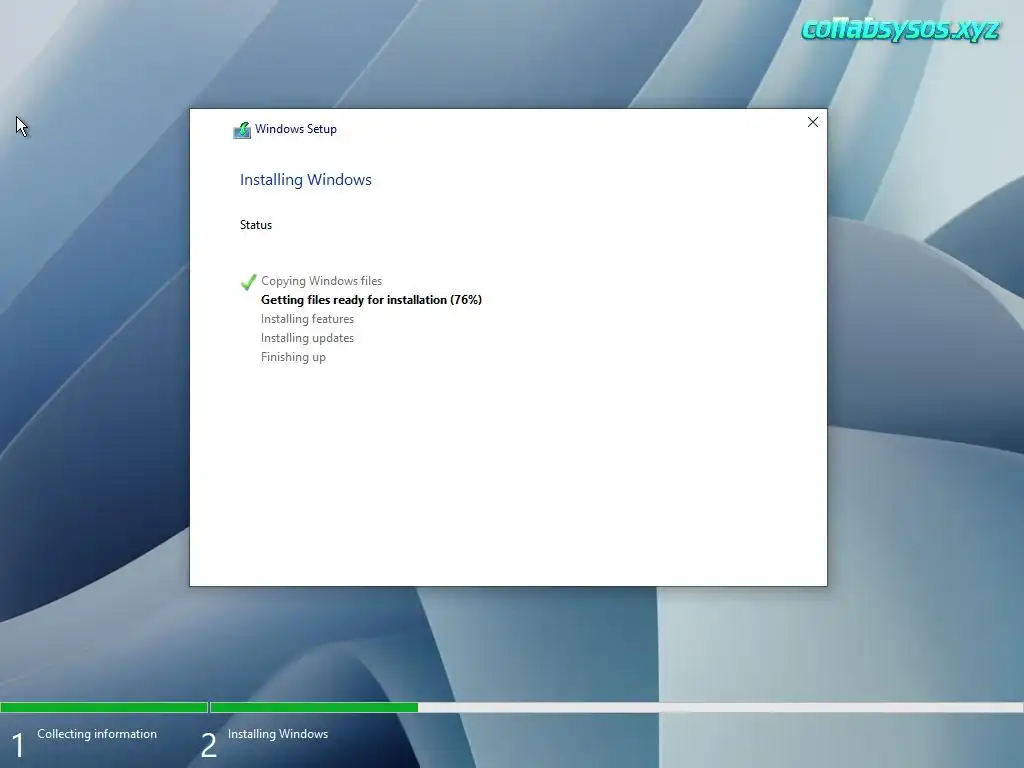Click the Installing updates step

point(307,338)
